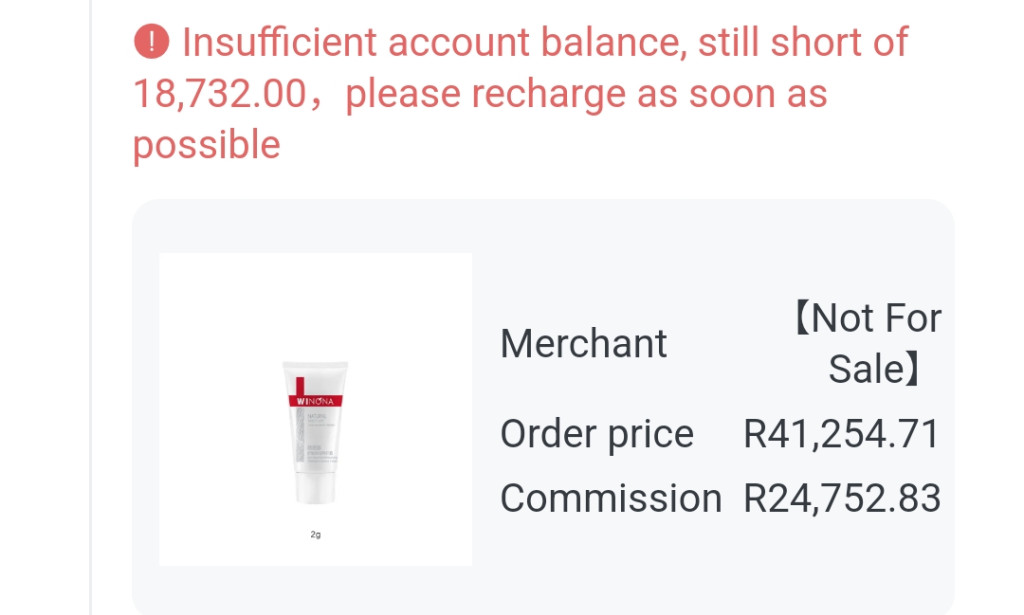Click the red warning exclamation icon

click(x=150, y=42)
